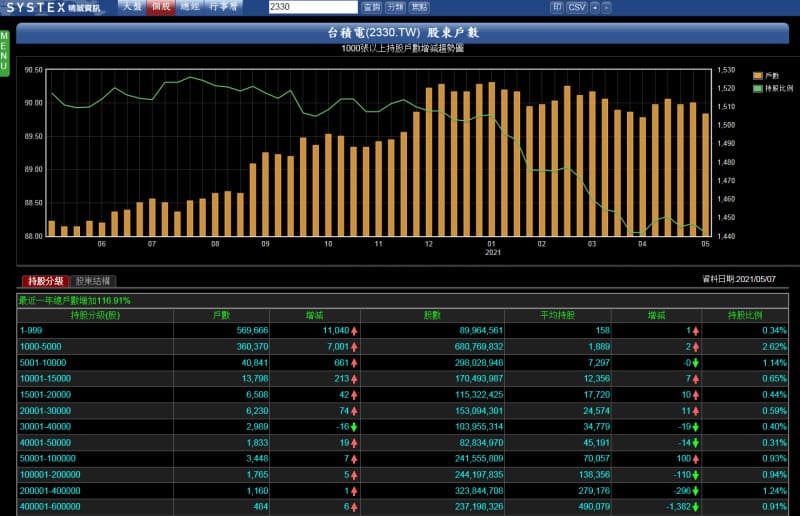Open the 行事曆 calendar tab
This screenshot has height=516, width=800.
(222, 7)
